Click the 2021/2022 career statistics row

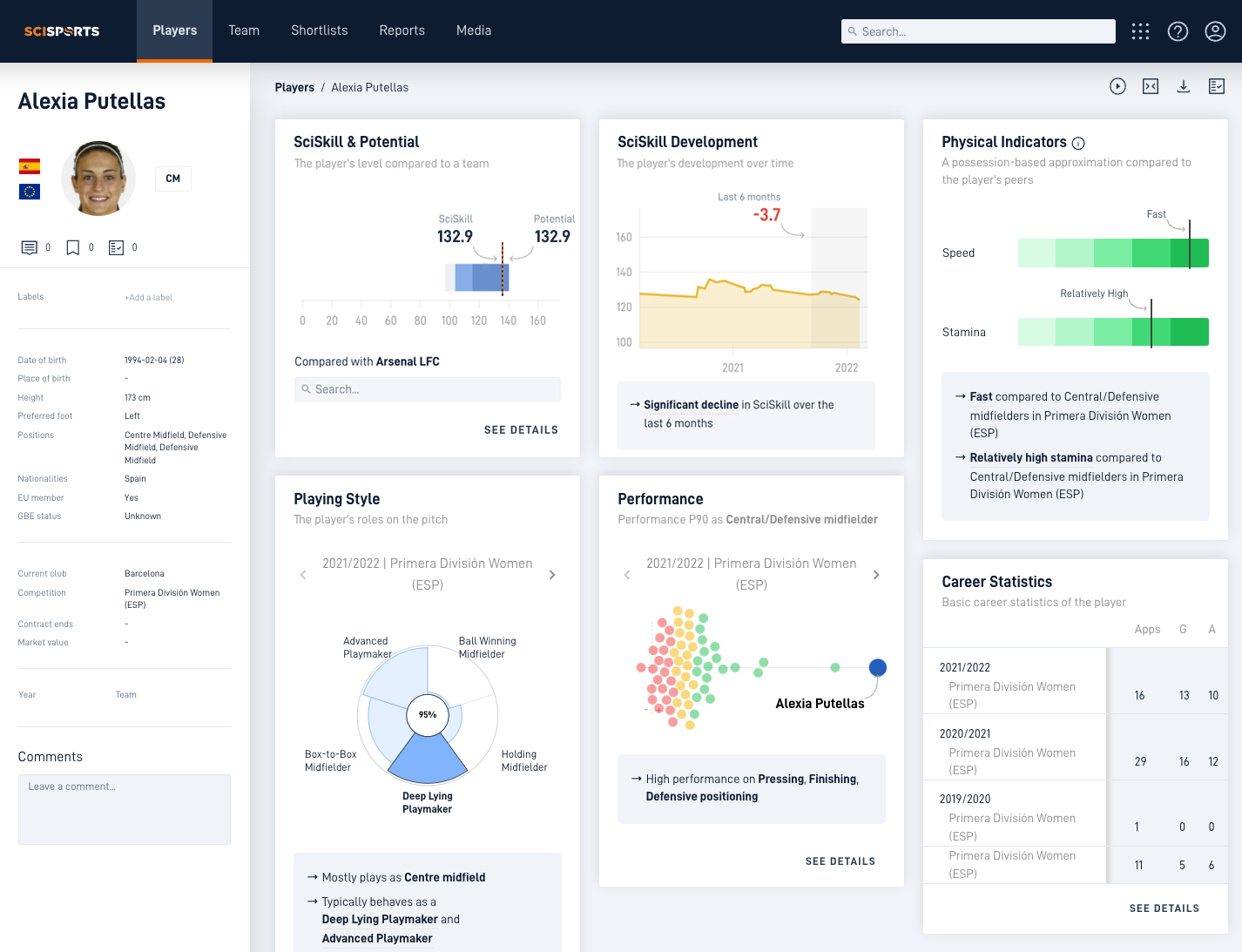click(1076, 681)
